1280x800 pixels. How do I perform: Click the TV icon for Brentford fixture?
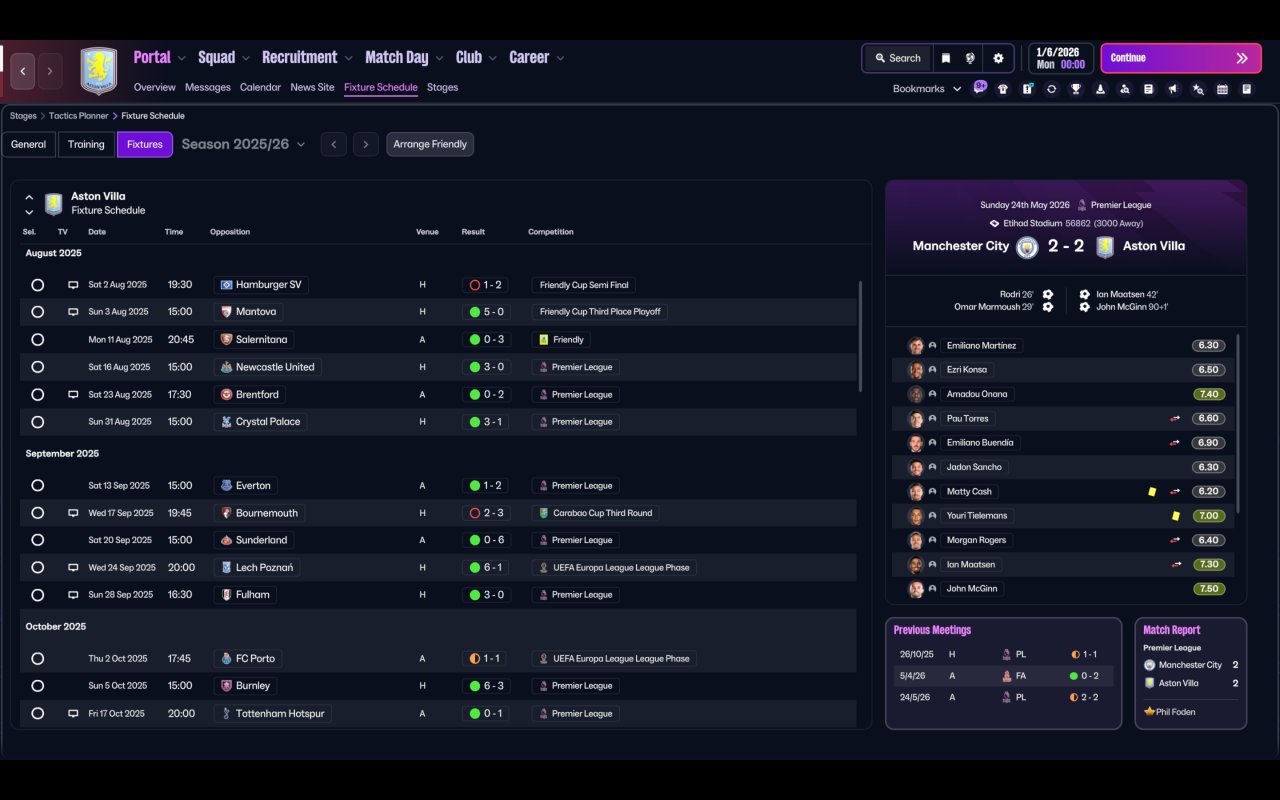pyautogui.click(x=73, y=395)
